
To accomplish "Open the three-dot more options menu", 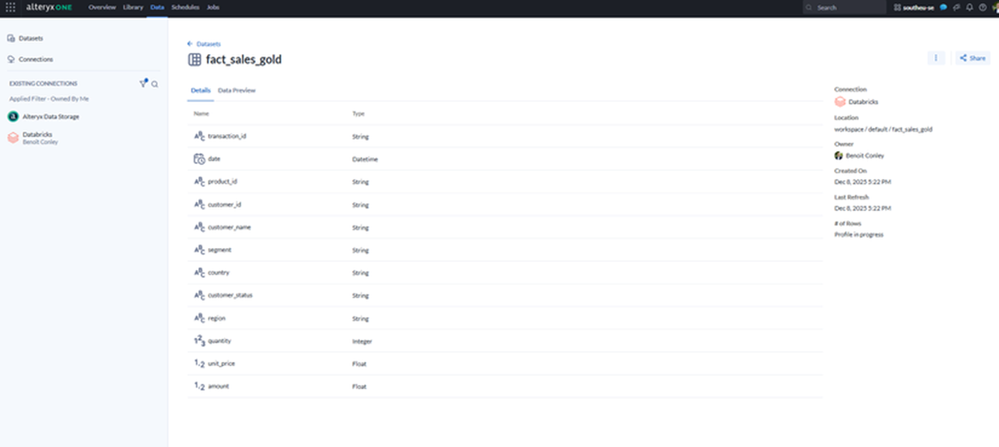I will [936, 58].
